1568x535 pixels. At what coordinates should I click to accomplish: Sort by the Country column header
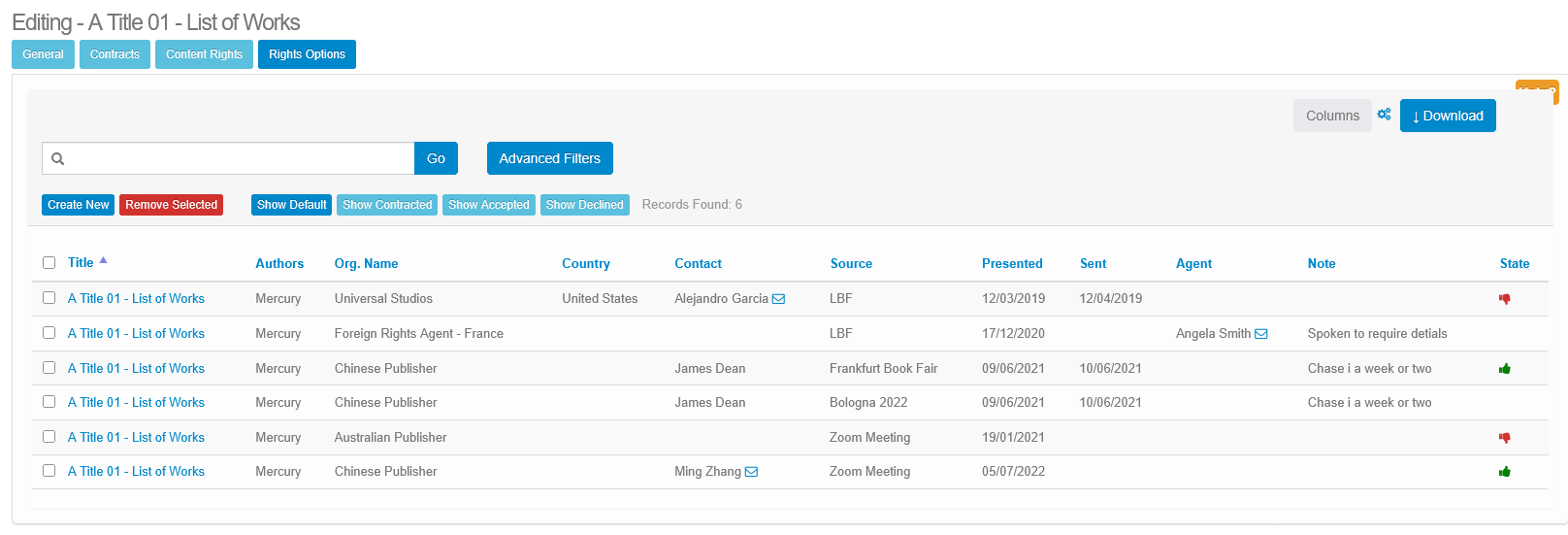click(x=586, y=263)
